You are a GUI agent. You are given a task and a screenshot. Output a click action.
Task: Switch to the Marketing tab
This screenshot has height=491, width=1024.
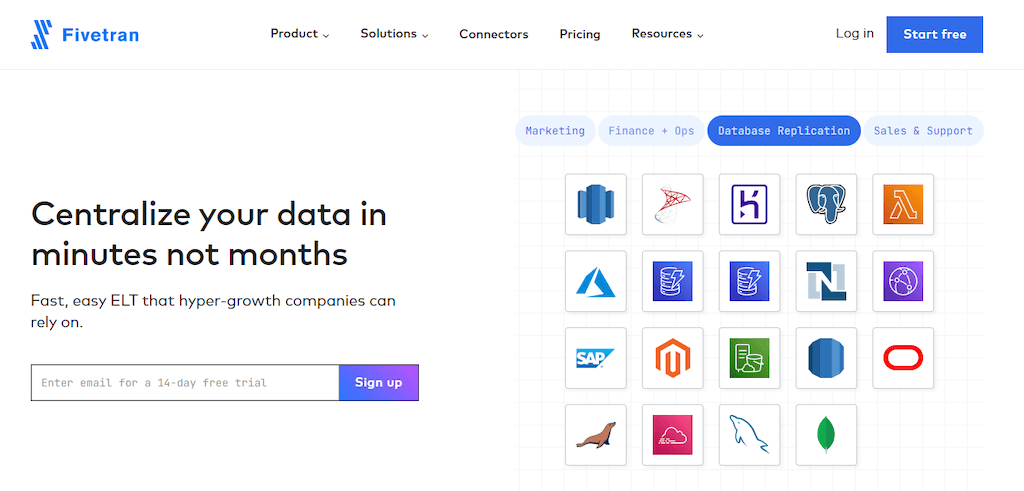pyautogui.click(x=555, y=131)
